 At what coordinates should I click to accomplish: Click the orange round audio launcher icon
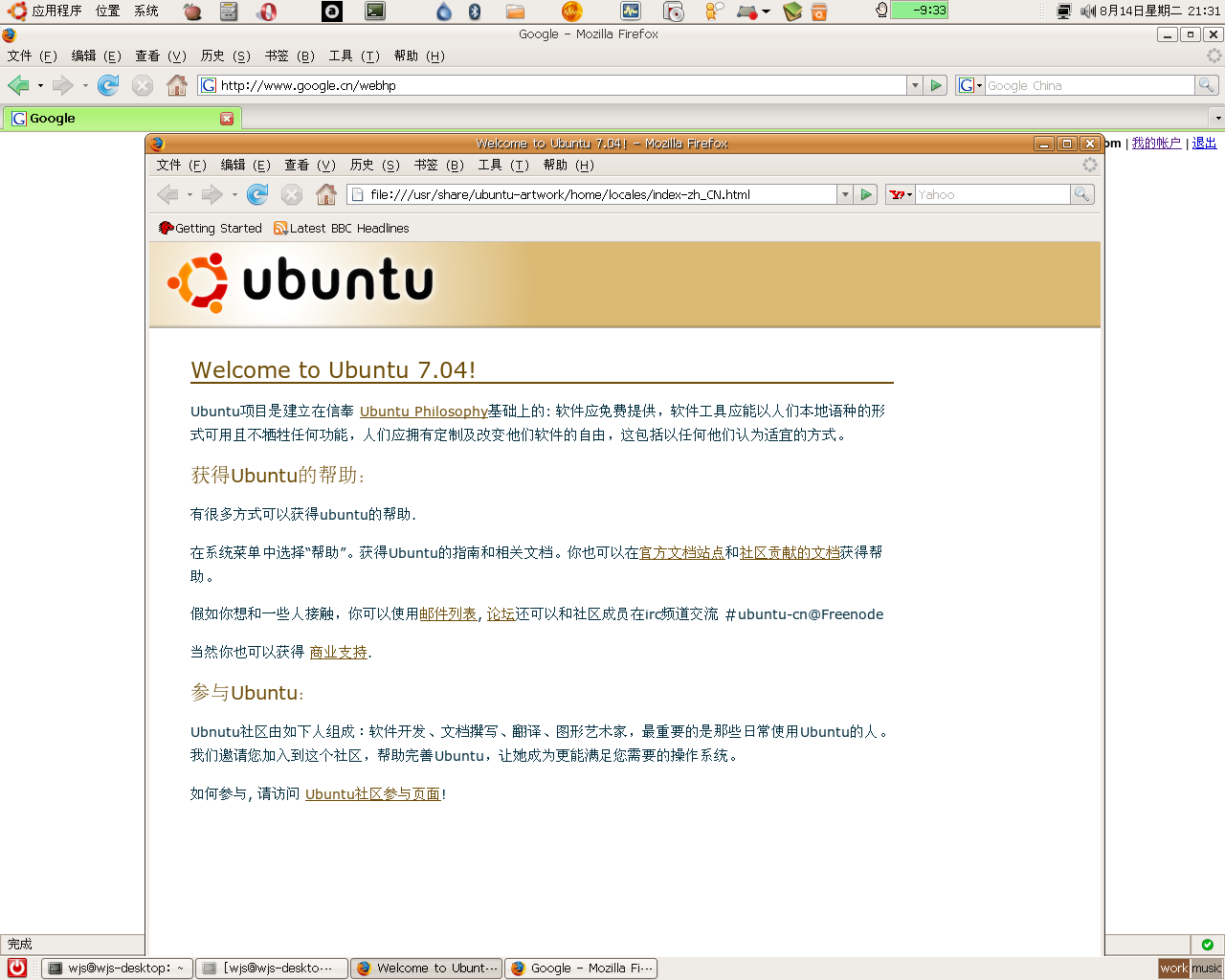571,11
